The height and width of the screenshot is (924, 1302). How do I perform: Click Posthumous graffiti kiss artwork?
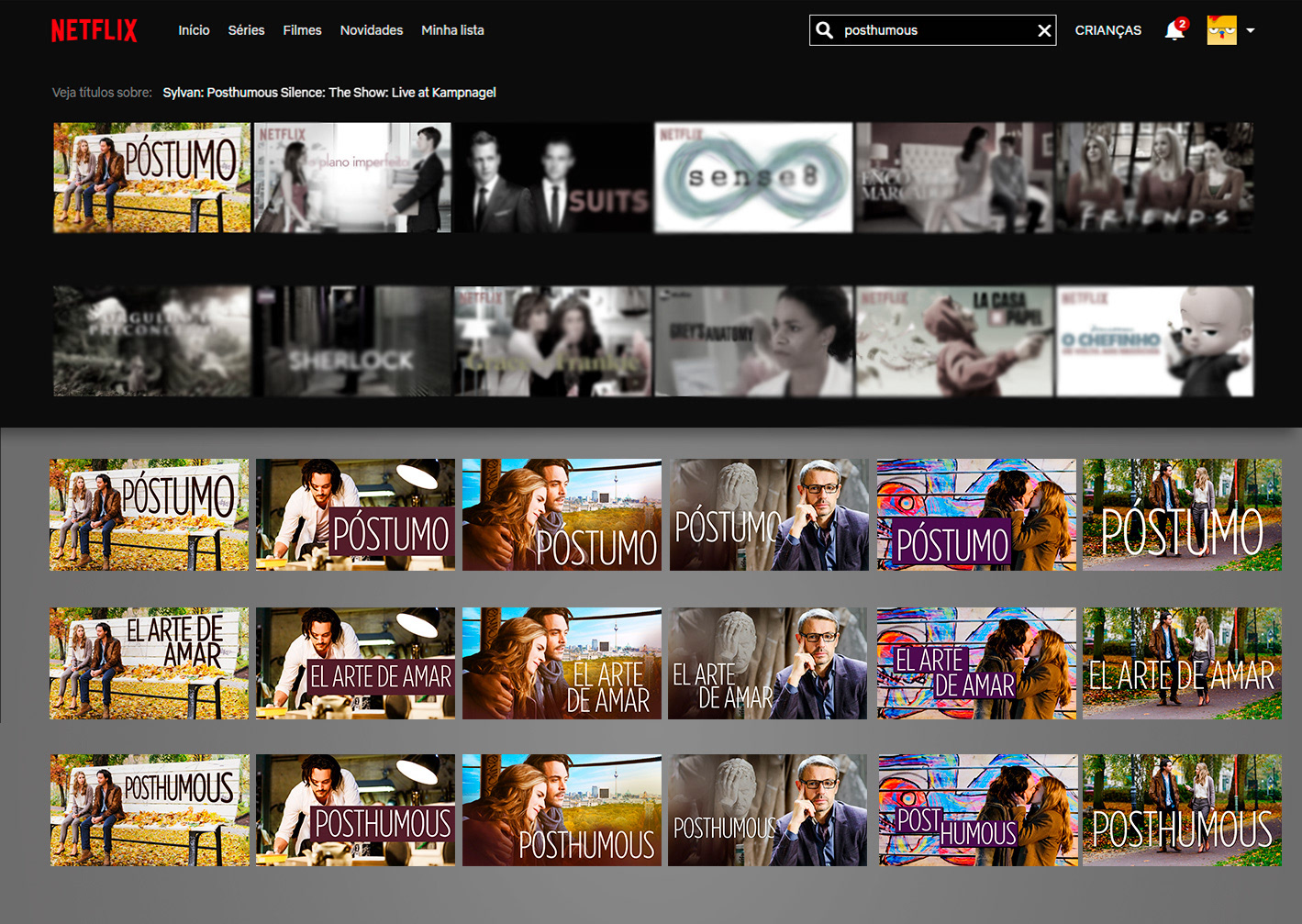point(978,810)
